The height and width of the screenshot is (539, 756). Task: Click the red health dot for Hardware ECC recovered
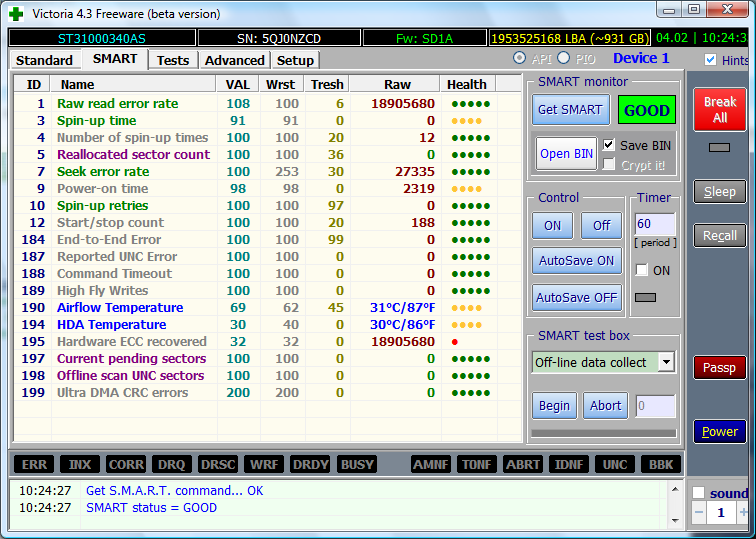[x=455, y=342]
